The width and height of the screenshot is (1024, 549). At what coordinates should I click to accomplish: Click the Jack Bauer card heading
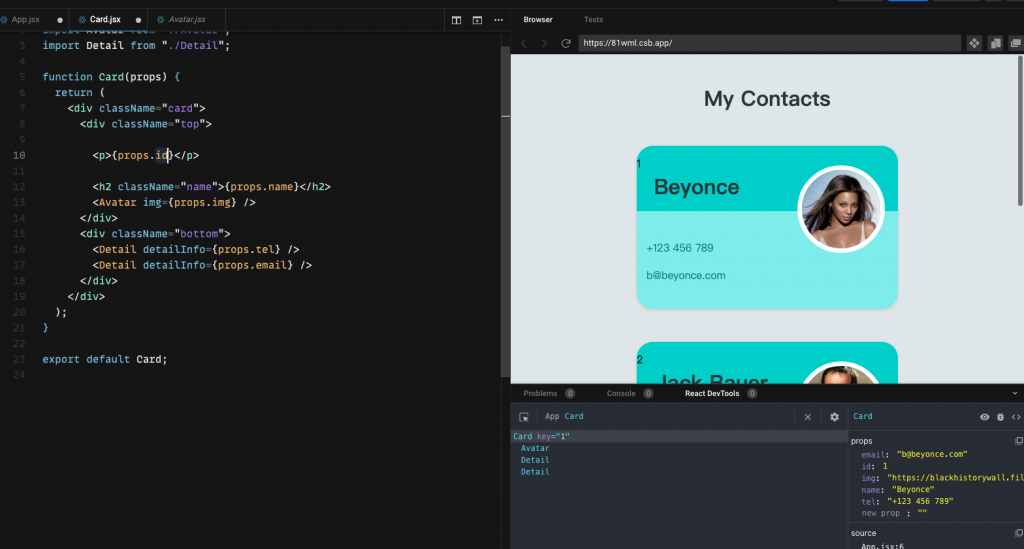coord(713,378)
